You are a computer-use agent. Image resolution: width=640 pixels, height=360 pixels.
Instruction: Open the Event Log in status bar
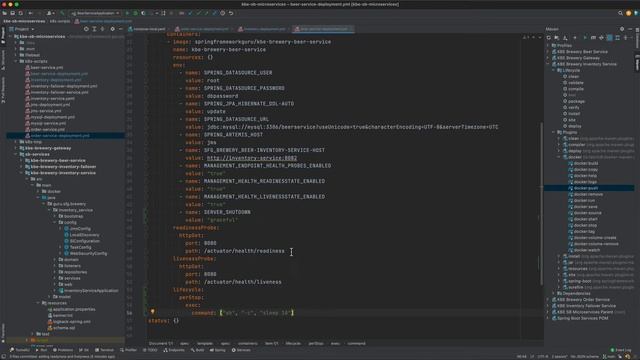620,350
